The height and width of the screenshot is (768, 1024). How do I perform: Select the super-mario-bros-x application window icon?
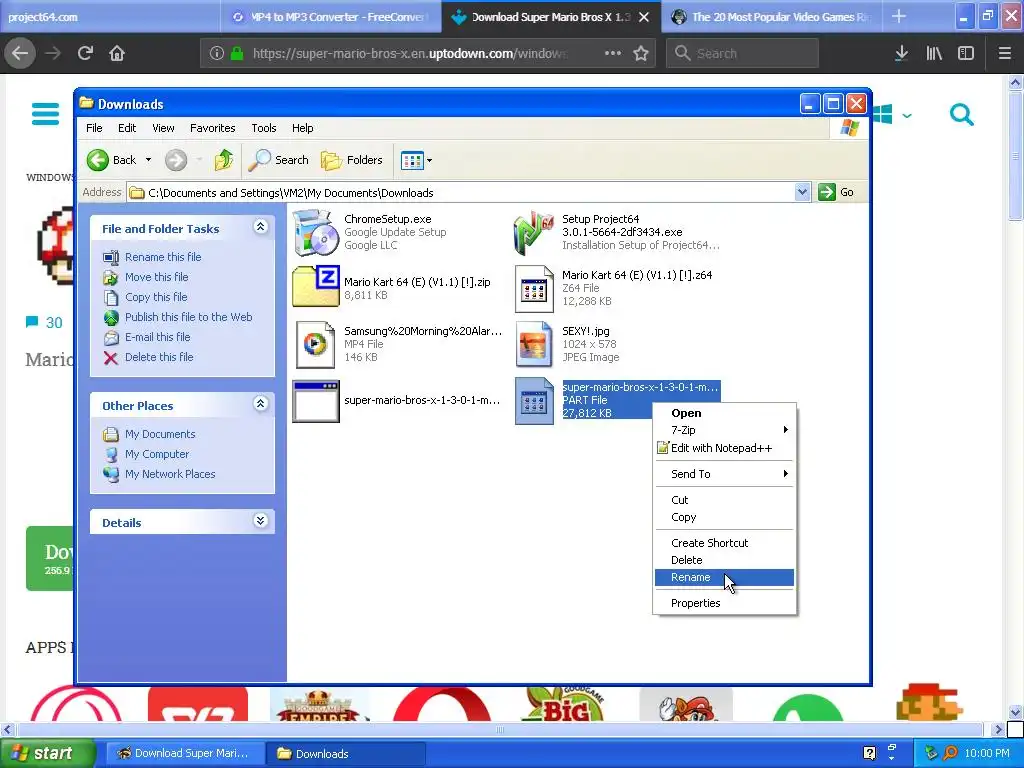coord(315,402)
